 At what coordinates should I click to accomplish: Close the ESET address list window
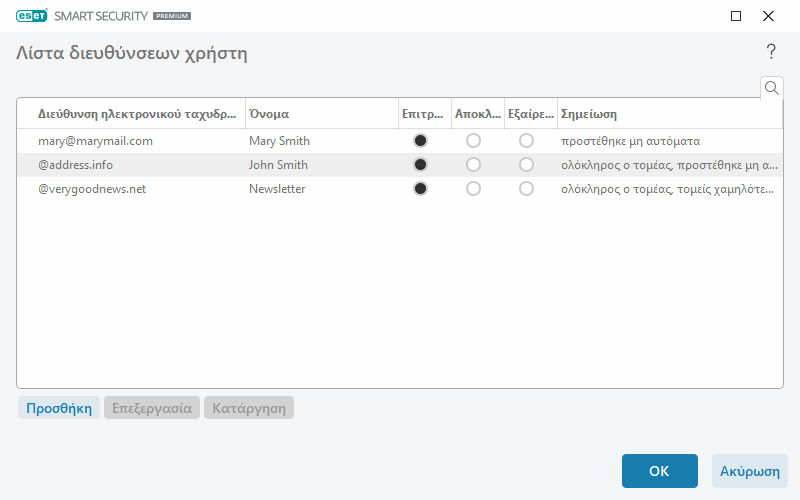(x=768, y=16)
